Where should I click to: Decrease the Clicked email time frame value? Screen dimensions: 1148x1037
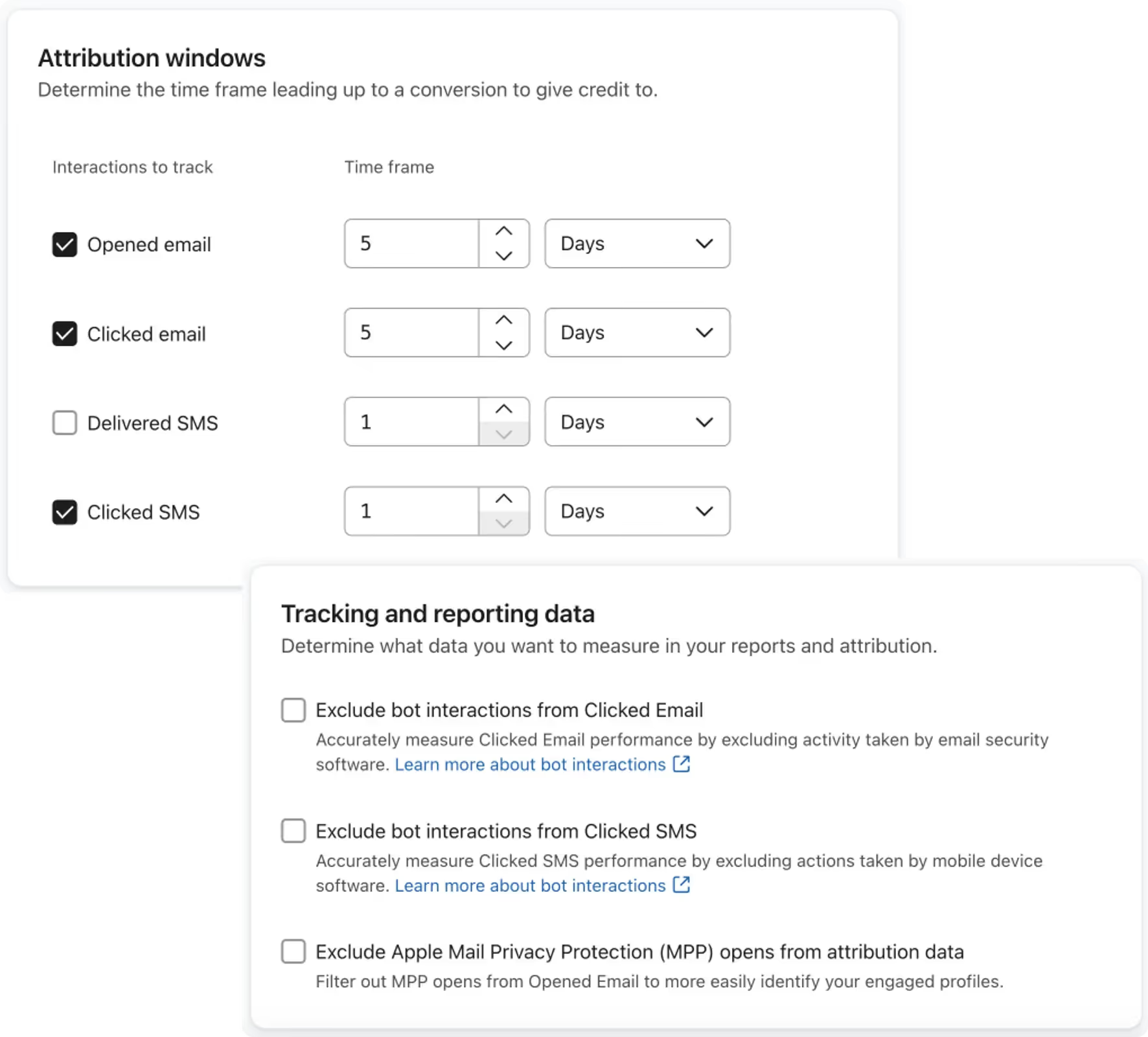coord(504,345)
